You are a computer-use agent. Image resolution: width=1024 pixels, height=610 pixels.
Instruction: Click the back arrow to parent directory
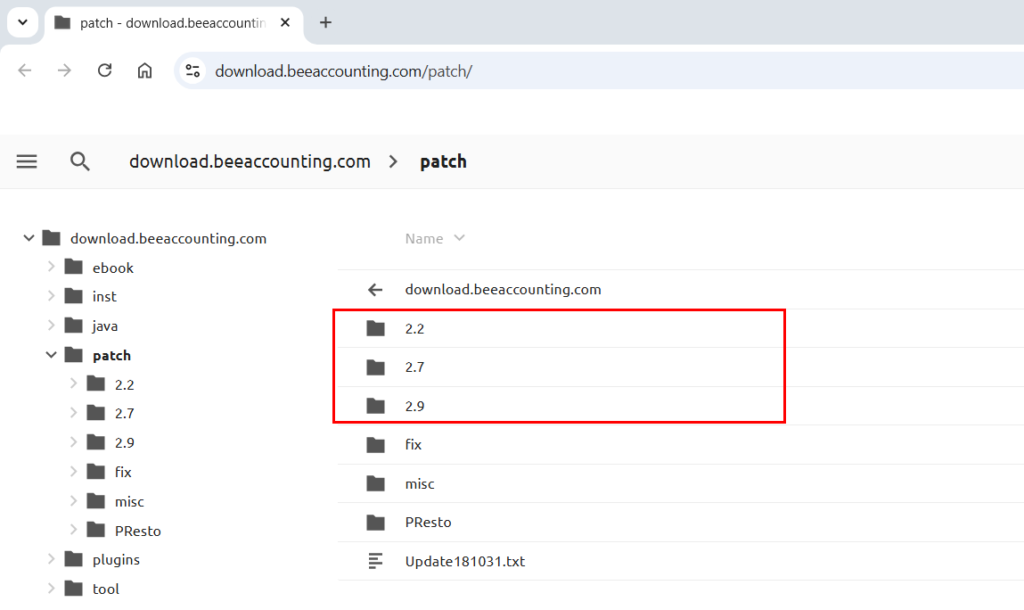tap(375, 290)
